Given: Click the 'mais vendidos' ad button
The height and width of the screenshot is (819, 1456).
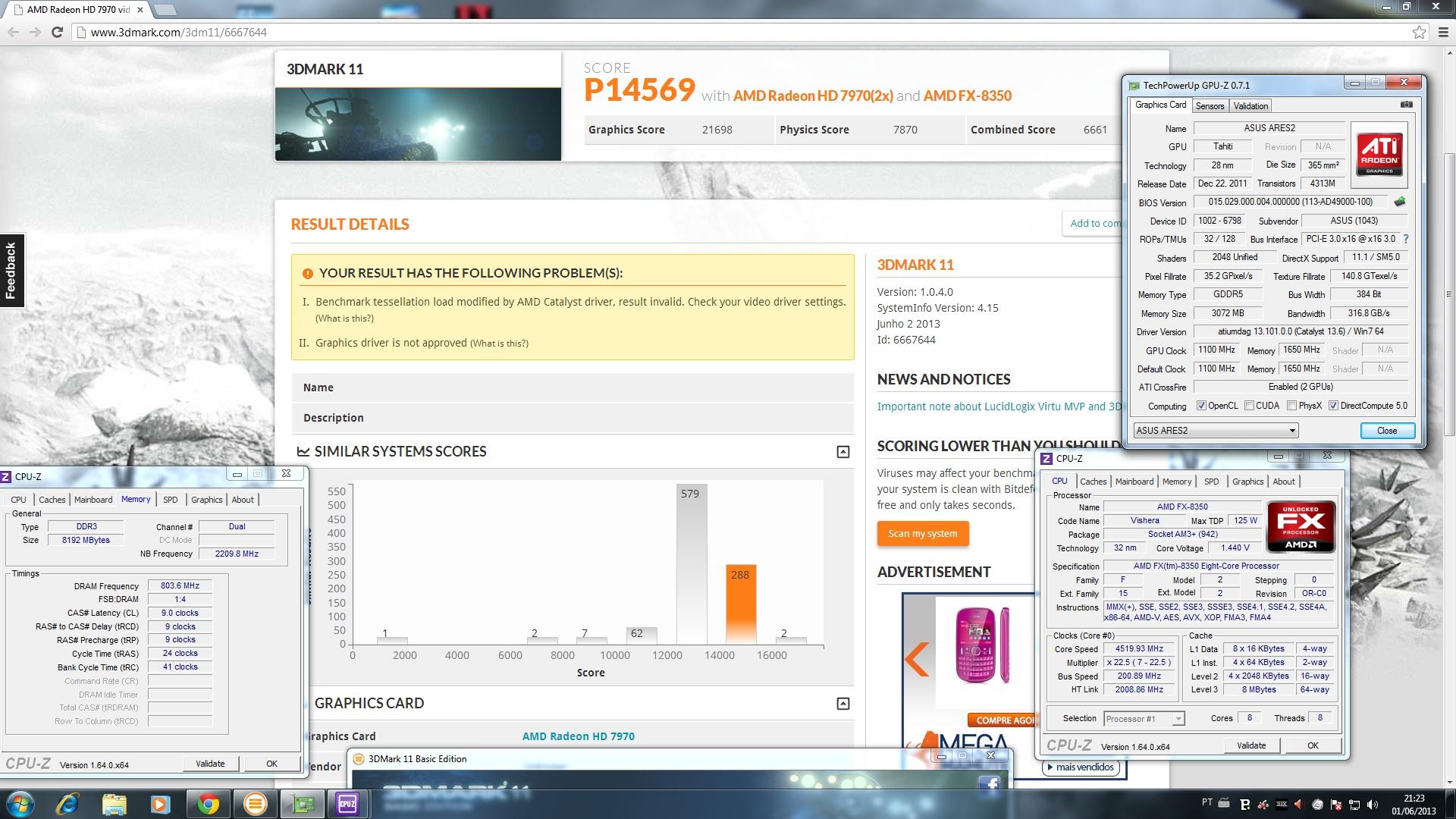Looking at the screenshot, I should [1079, 767].
